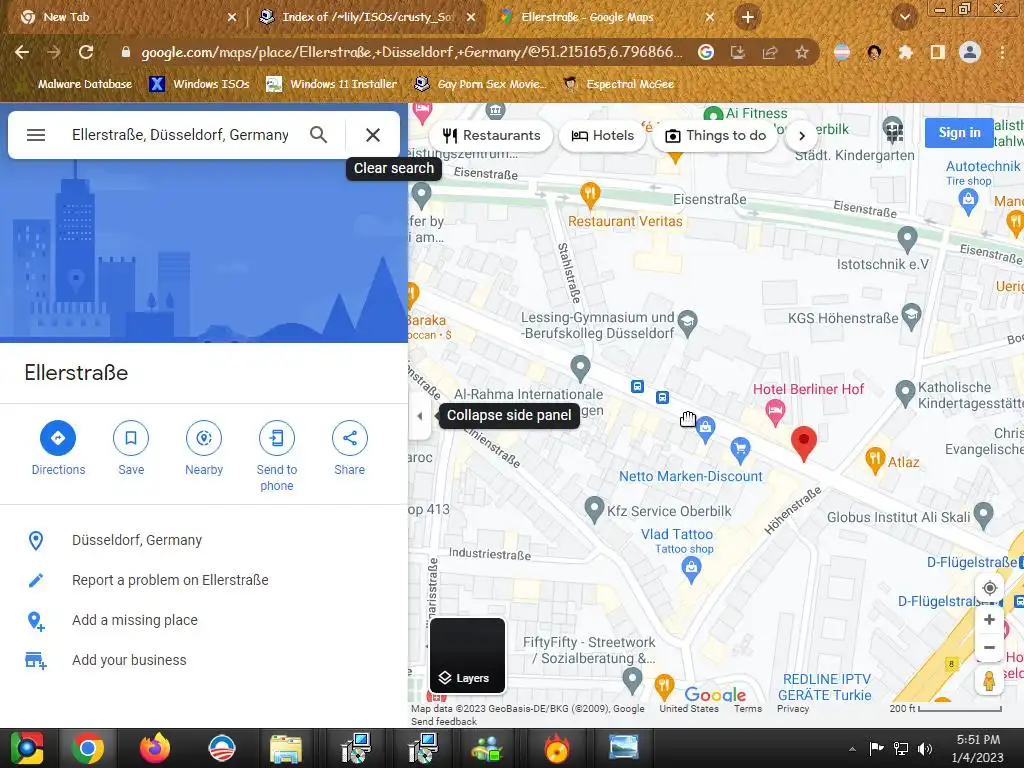
Task: Open a new browser tab with plus
Action: coord(748,17)
